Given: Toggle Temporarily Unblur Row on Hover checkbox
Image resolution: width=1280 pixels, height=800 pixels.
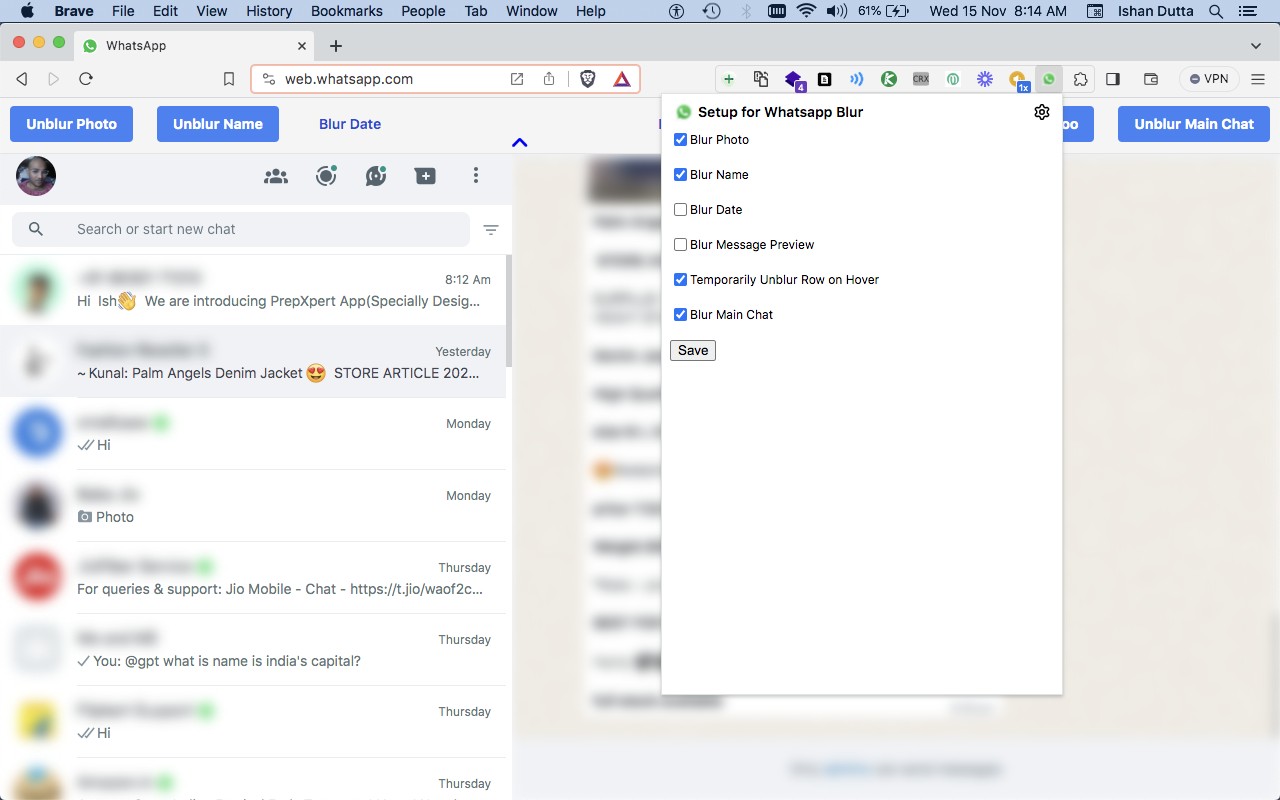Looking at the screenshot, I should [x=681, y=280].
